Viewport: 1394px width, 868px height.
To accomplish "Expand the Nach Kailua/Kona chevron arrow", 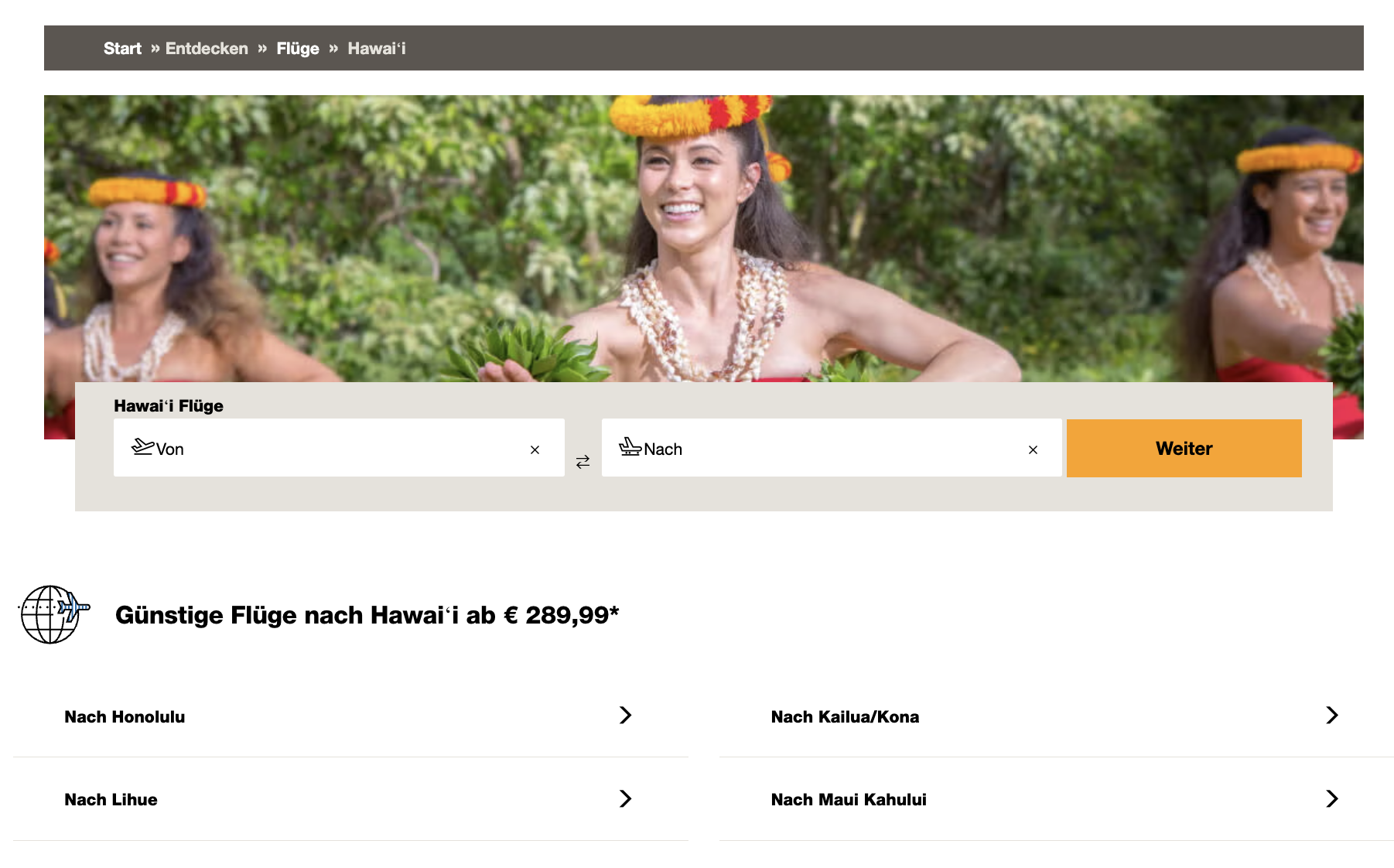I will [x=1331, y=716].
